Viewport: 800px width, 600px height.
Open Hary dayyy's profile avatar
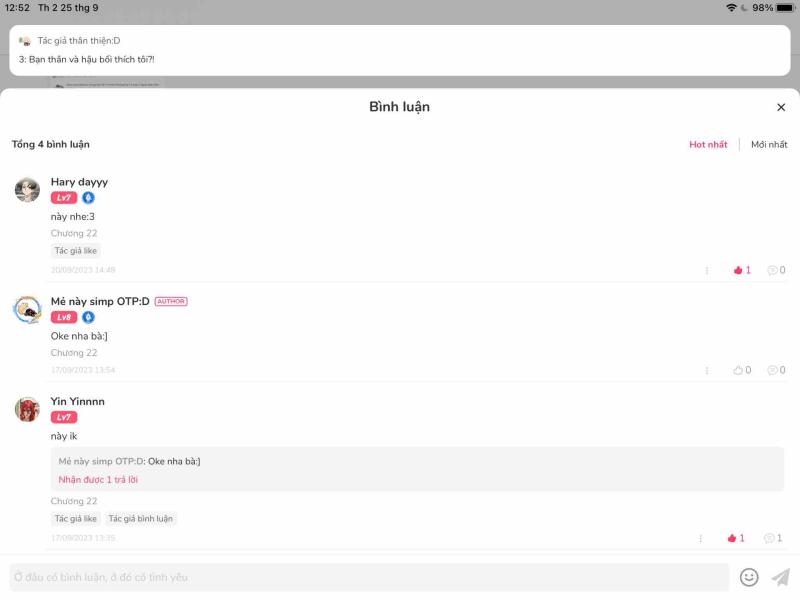(28, 190)
